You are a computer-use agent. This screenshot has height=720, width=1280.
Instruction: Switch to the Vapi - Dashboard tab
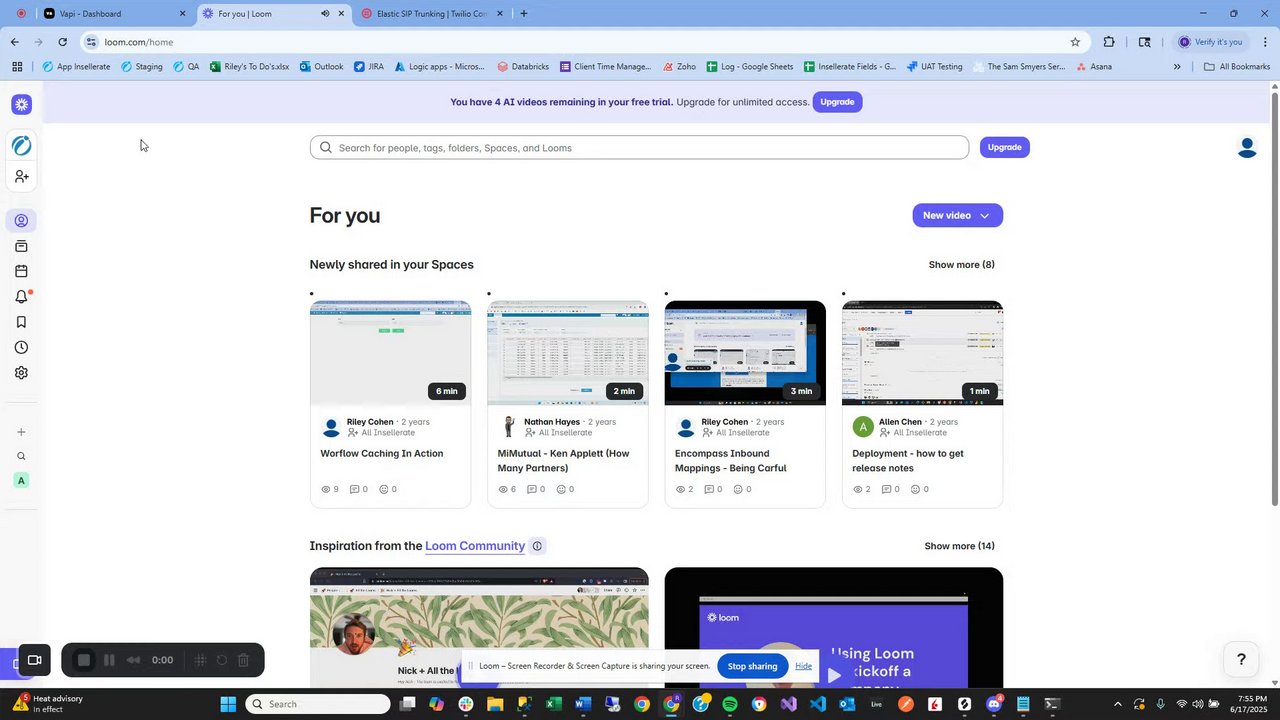(x=113, y=14)
